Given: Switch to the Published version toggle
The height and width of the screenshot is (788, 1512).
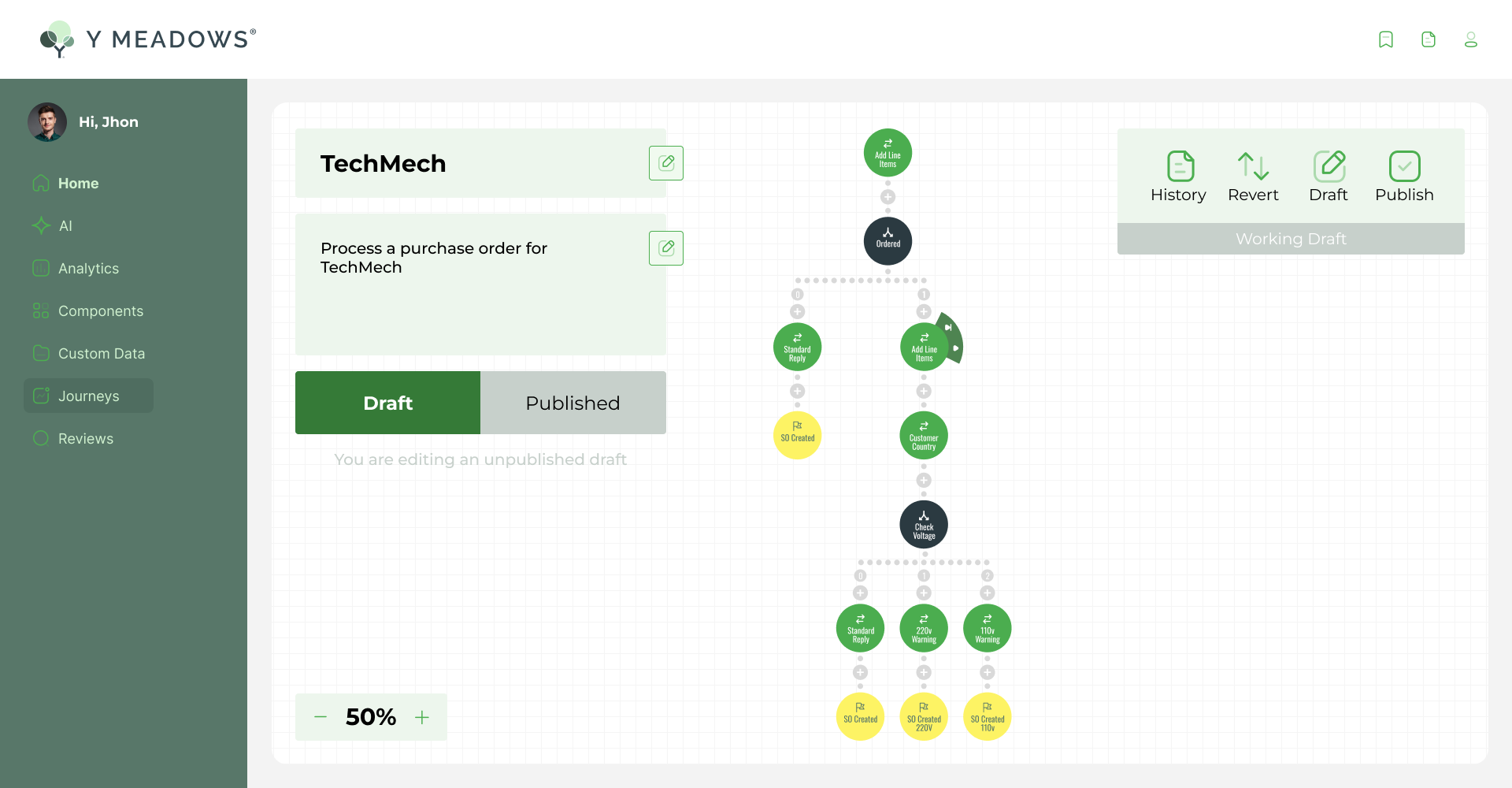Looking at the screenshot, I should pos(573,403).
